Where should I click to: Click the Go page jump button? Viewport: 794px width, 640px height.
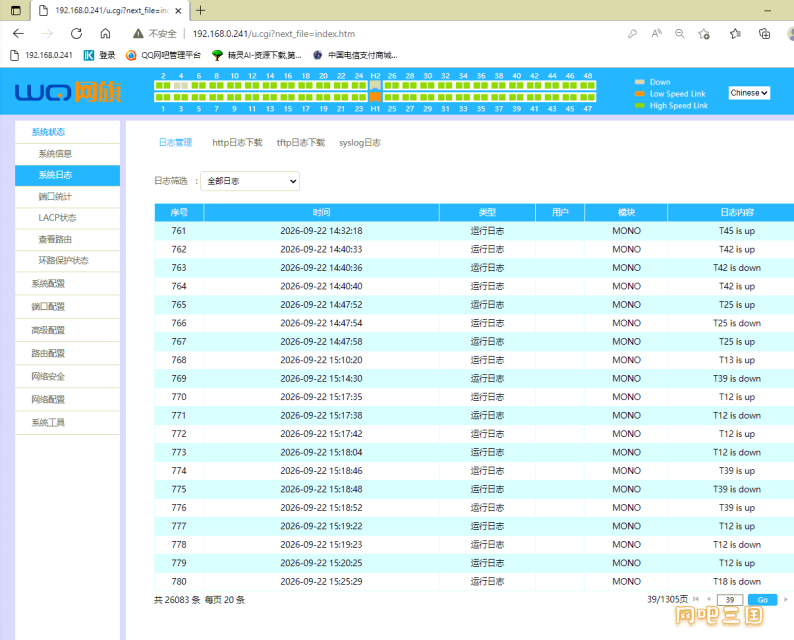[762, 599]
